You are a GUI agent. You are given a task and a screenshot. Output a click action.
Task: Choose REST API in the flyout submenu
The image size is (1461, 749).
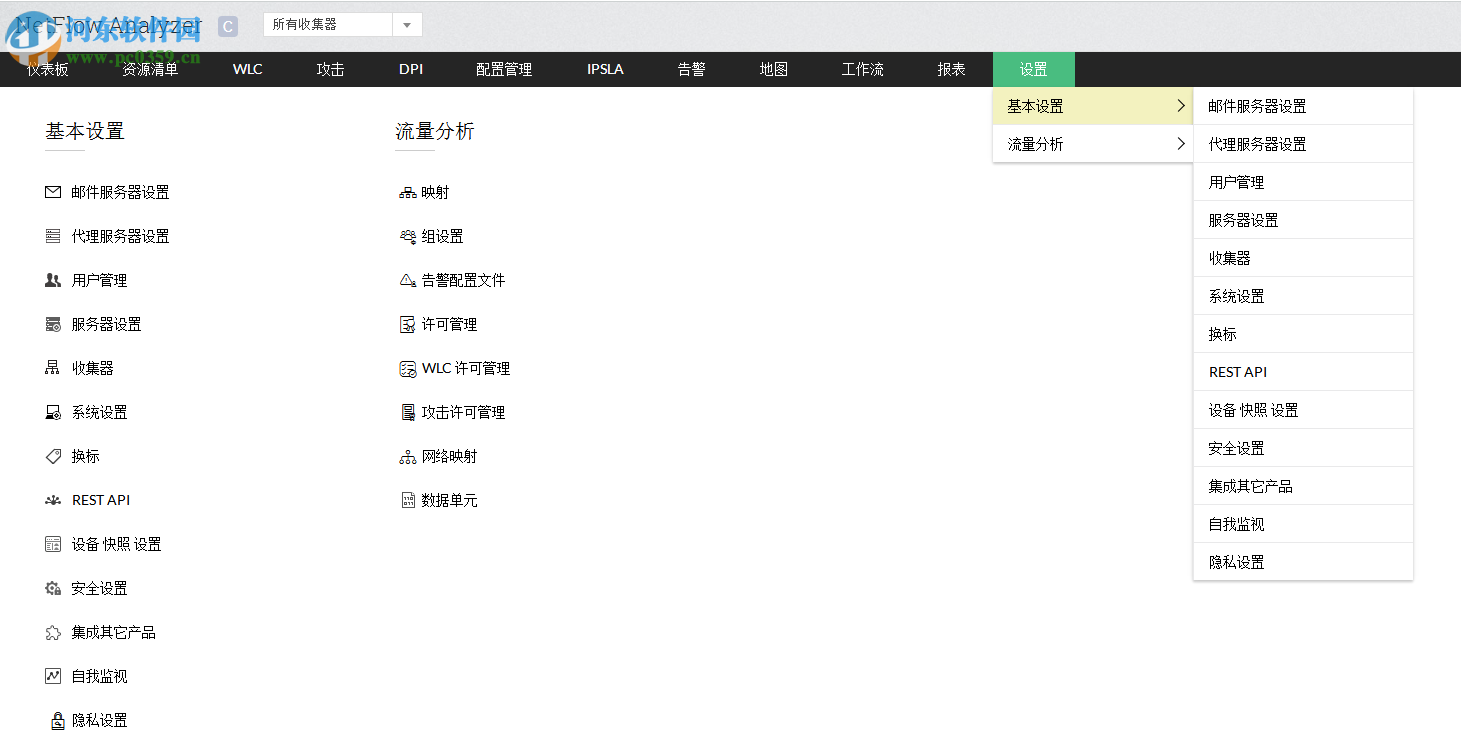click(1303, 372)
